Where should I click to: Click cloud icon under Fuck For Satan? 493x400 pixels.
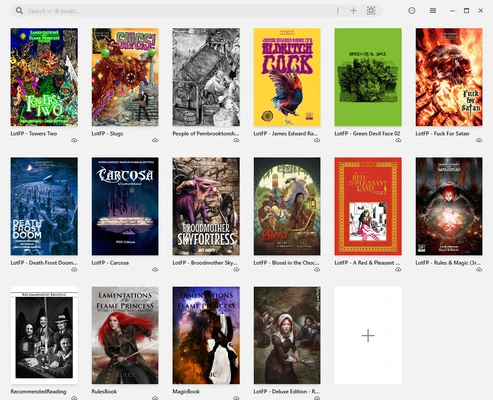[479, 140]
